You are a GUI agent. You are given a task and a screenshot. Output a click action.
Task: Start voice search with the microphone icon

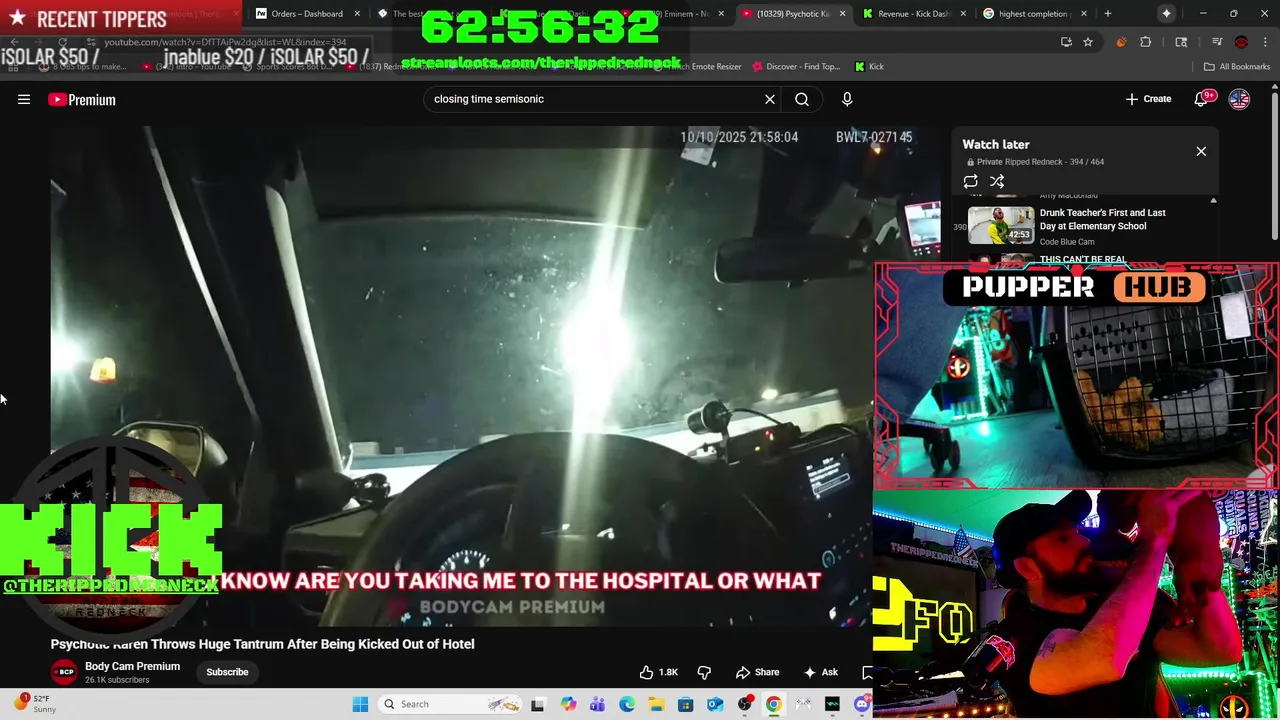point(847,99)
